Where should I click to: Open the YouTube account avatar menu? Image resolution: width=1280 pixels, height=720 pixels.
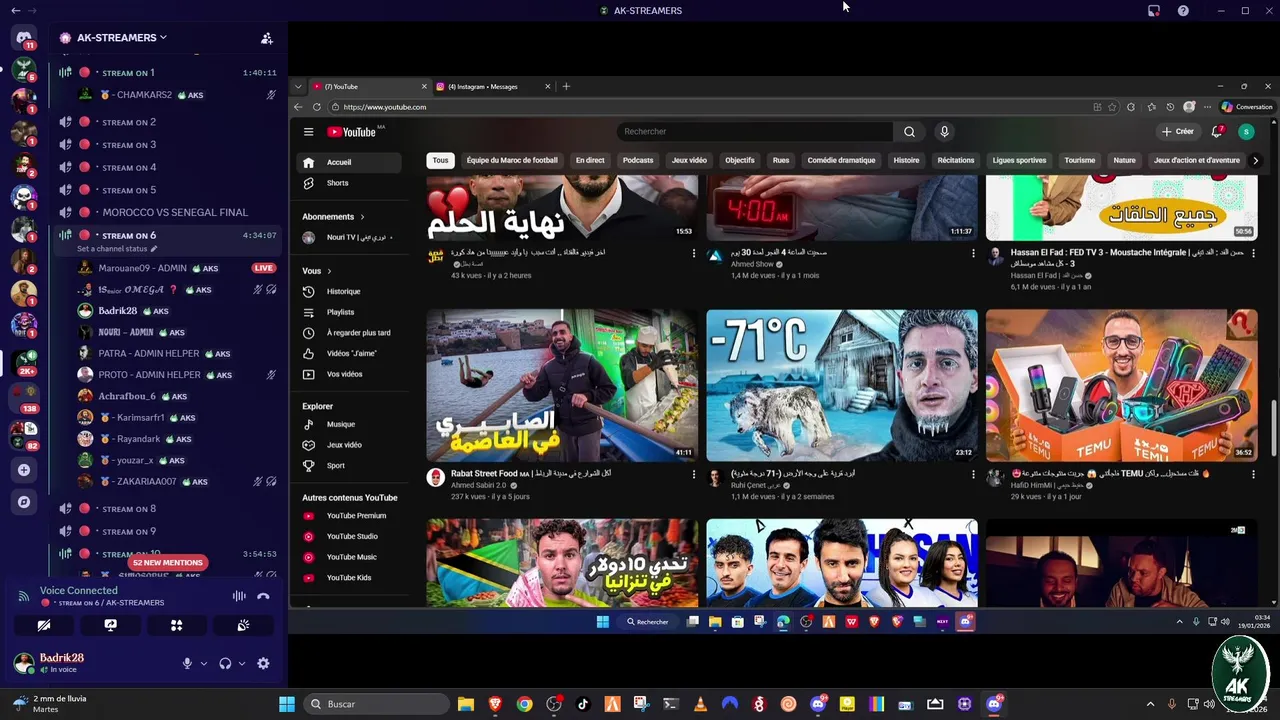(x=1246, y=132)
